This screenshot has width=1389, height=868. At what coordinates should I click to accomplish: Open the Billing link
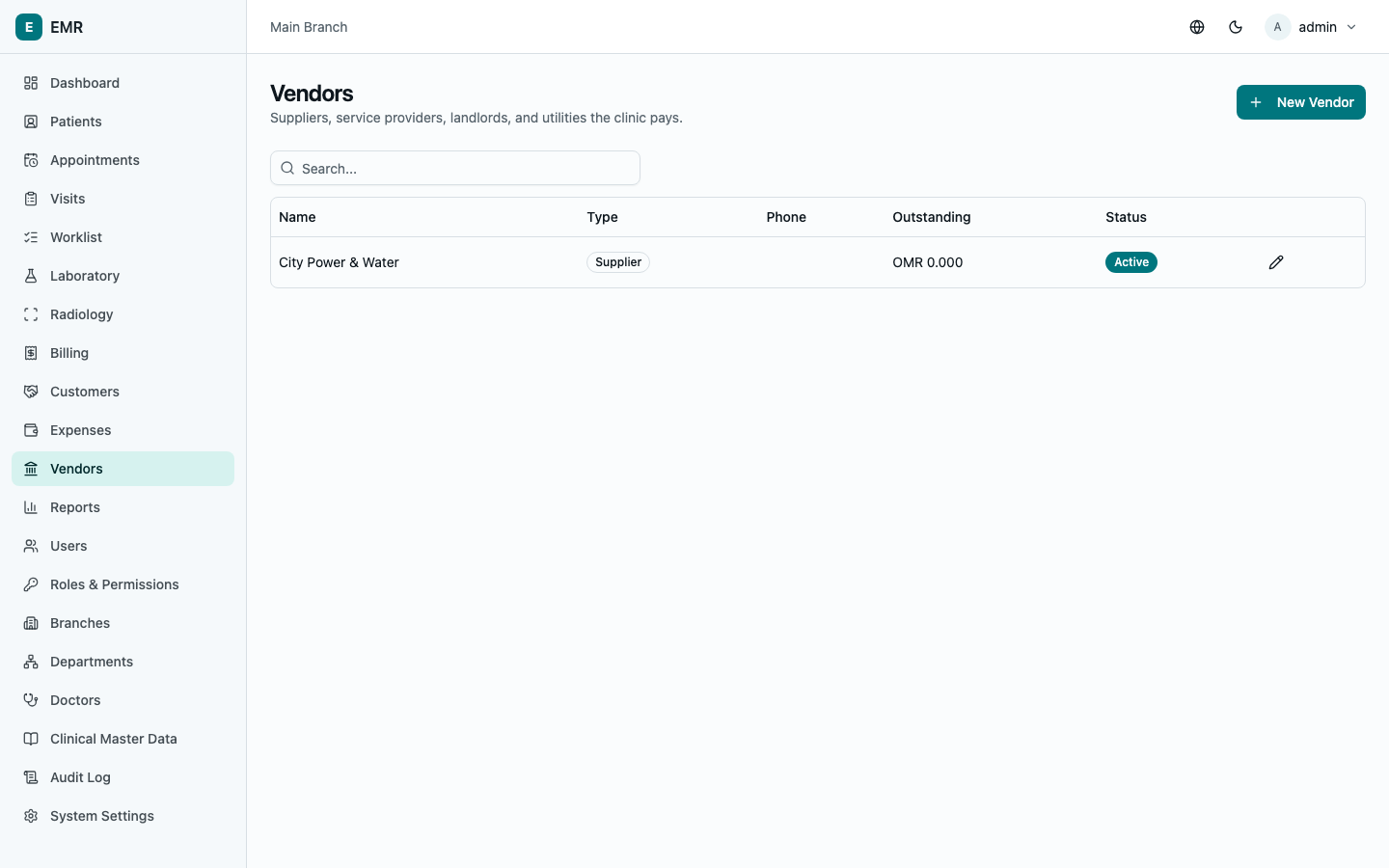pyautogui.click(x=123, y=353)
